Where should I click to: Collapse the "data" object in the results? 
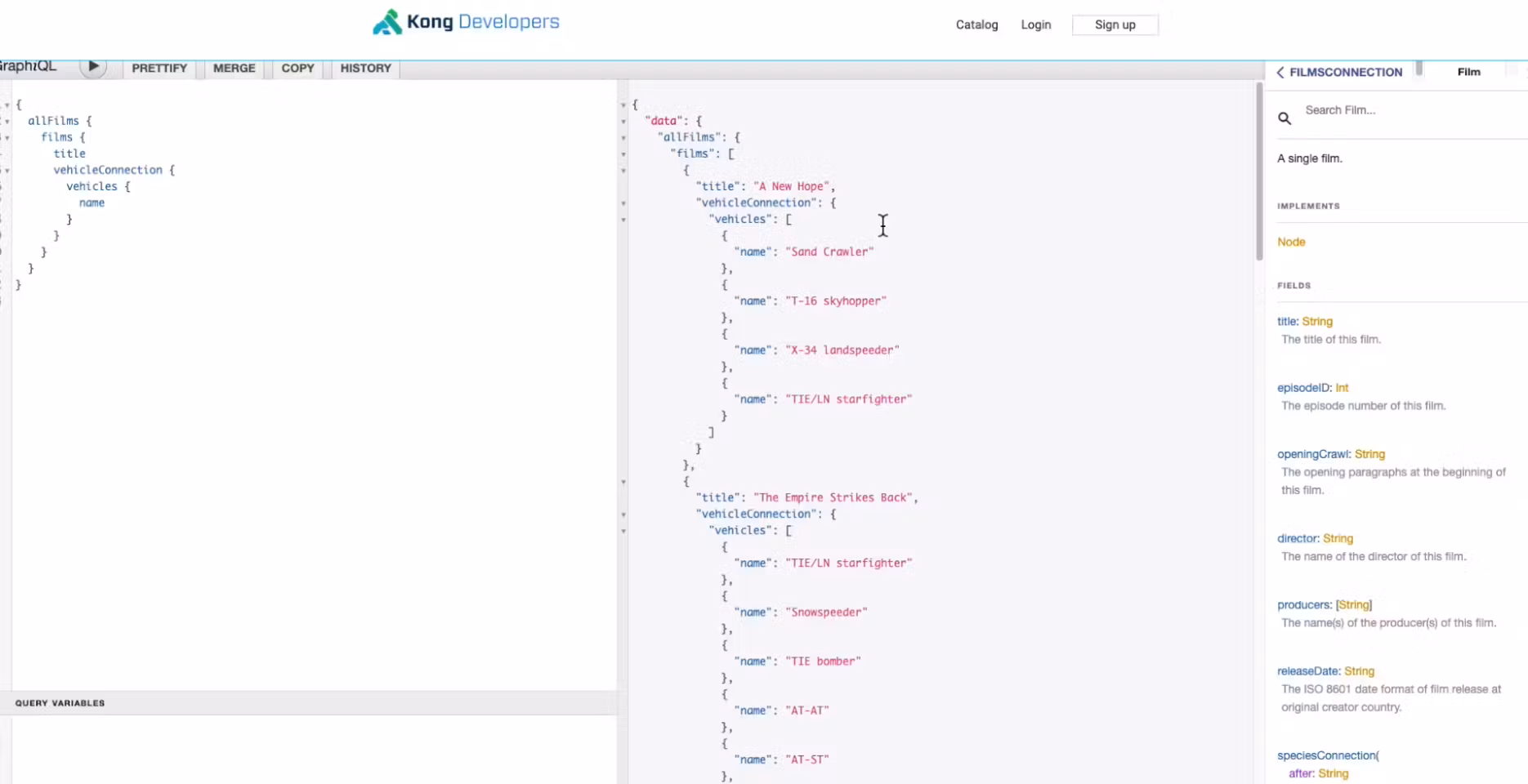[x=623, y=122]
